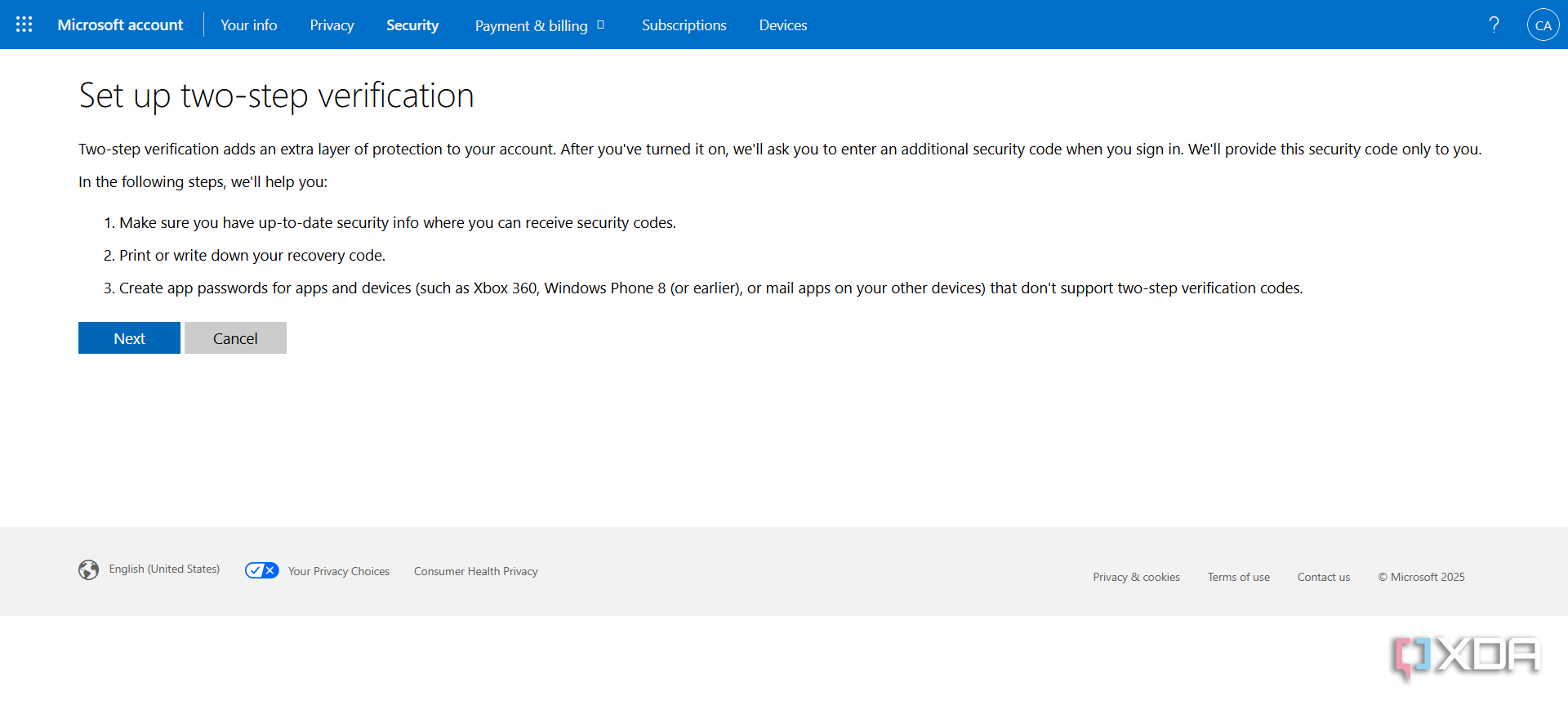Screen dimensions: 1568x710
Task: Click the globe language icon in footer
Action: [x=89, y=569]
